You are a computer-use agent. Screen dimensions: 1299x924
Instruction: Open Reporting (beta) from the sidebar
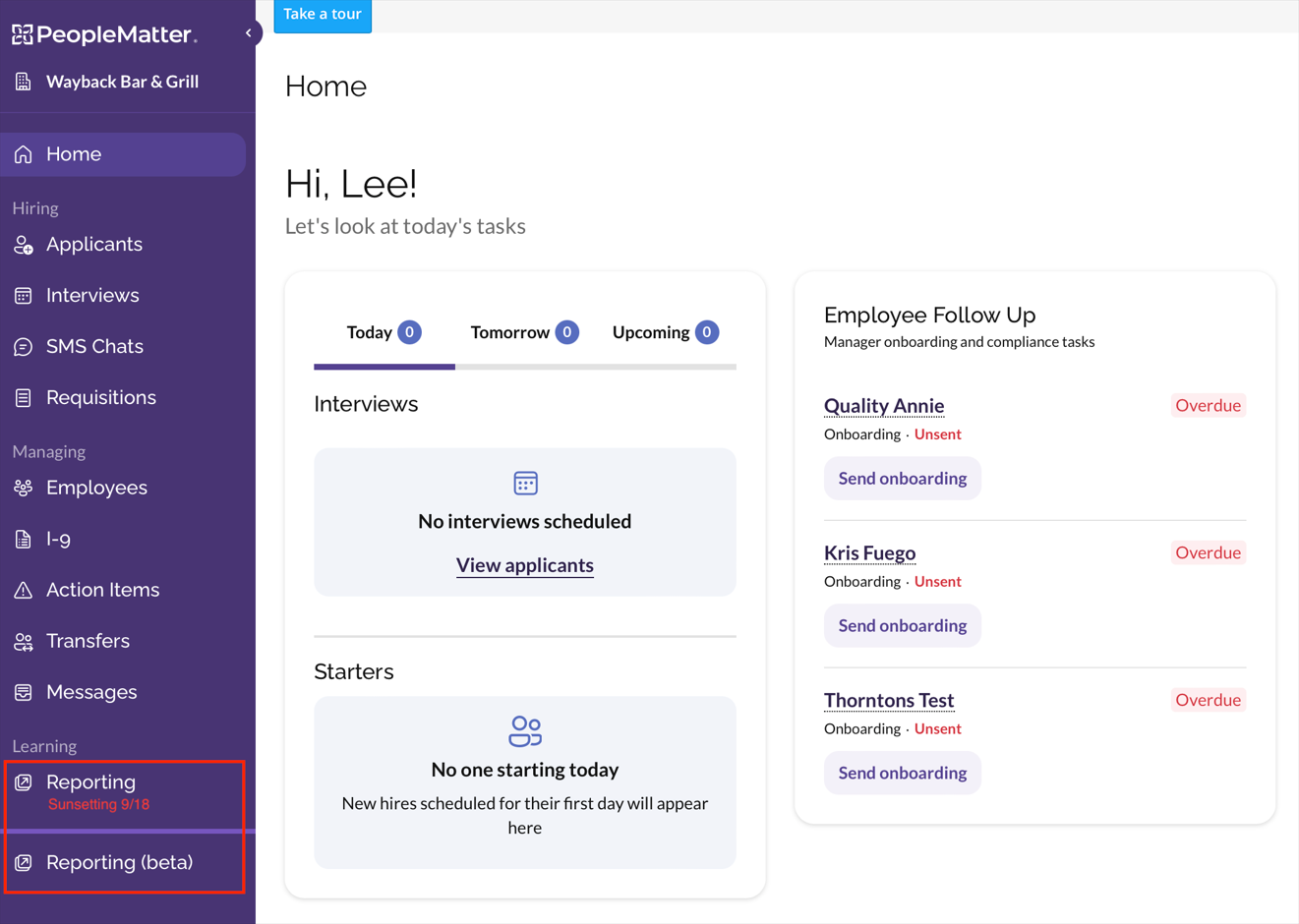pos(119,863)
